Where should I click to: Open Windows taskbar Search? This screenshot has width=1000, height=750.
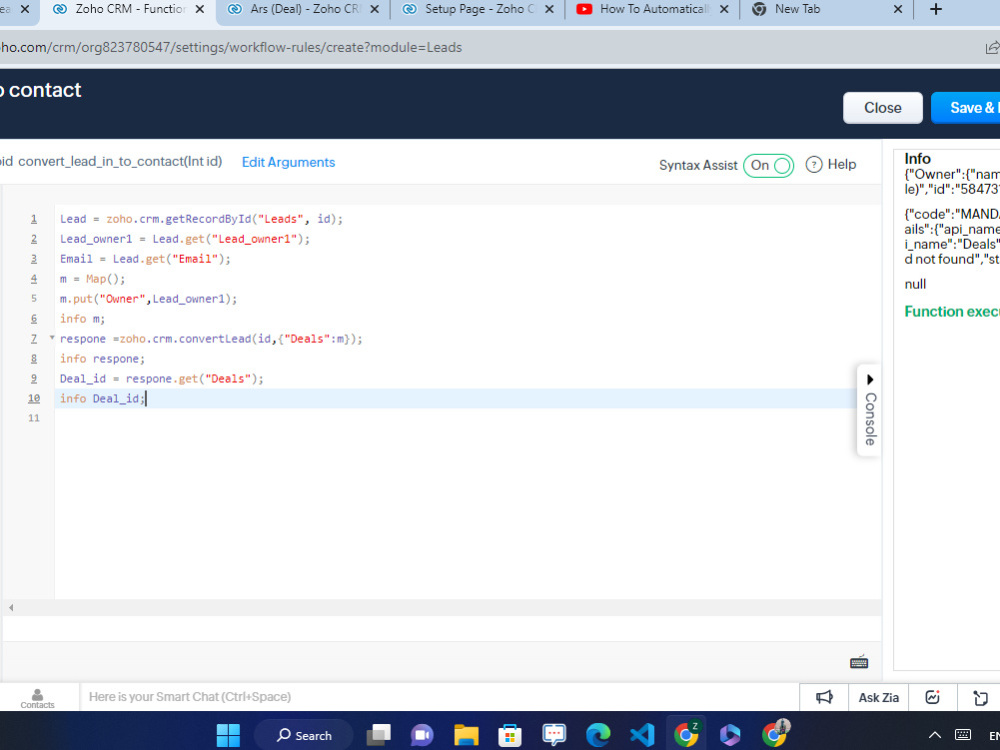(x=304, y=735)
